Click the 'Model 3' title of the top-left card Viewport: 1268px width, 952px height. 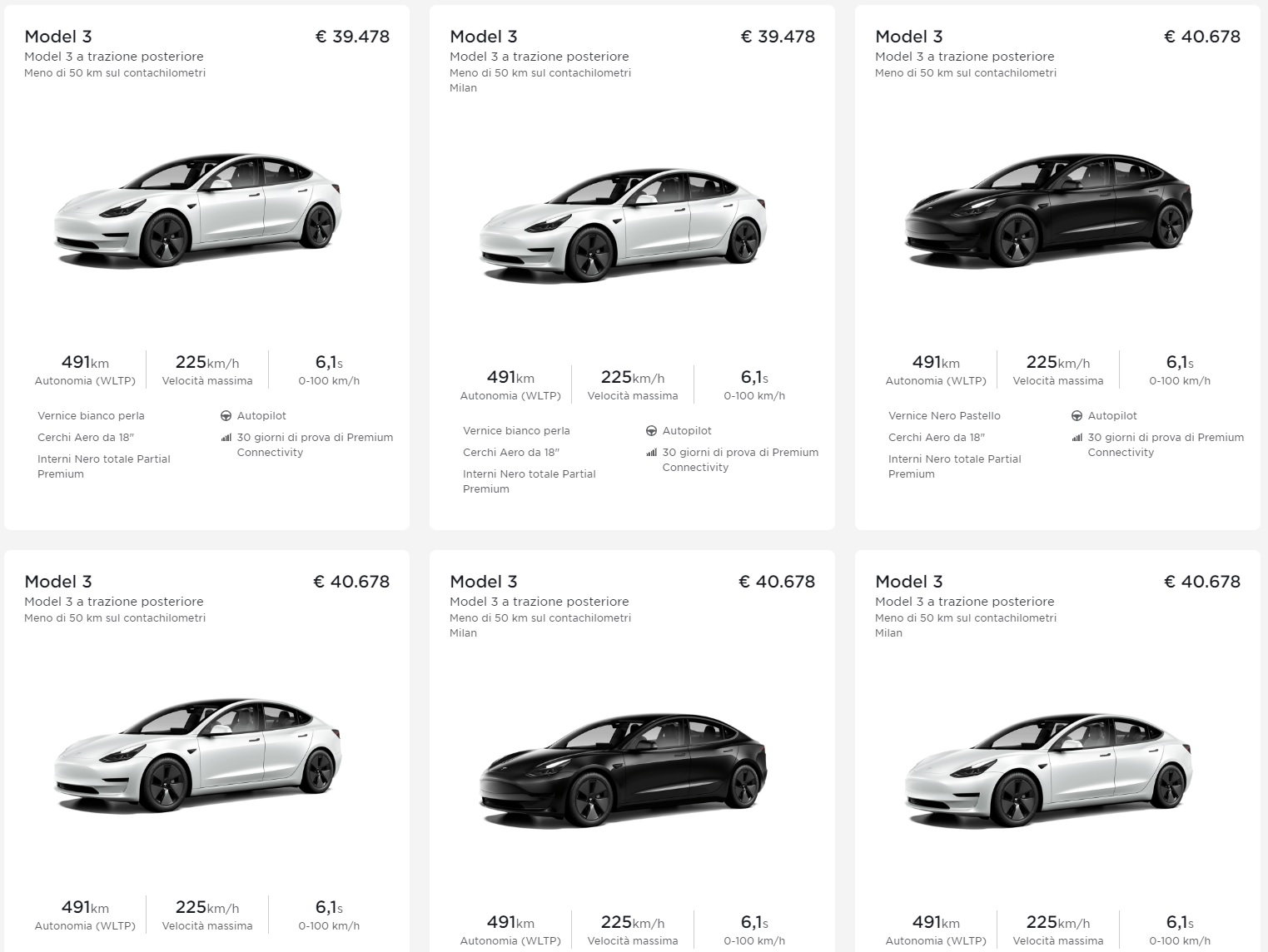pos(55,37)
